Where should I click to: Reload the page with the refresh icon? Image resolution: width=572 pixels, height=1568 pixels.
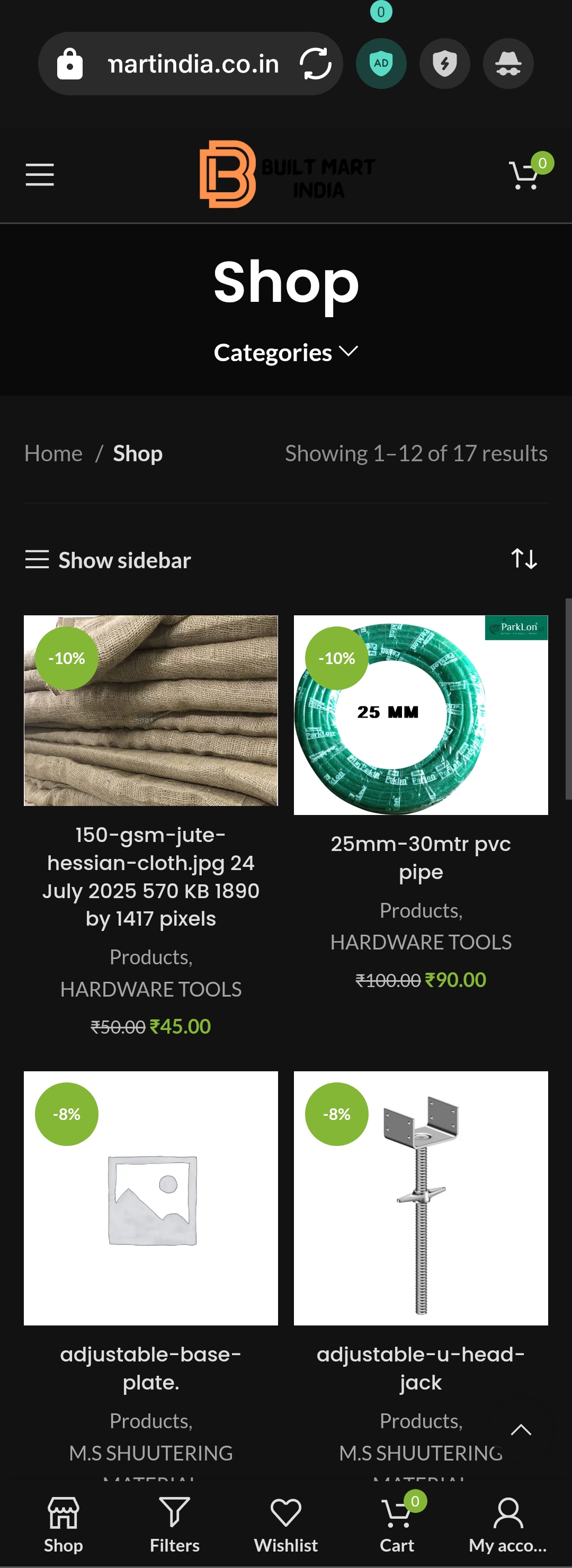point(315,64)
